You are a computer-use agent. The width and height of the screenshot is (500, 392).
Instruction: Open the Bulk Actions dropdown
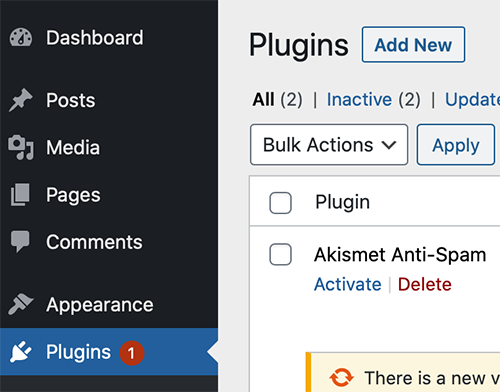(x=329, y=145)
